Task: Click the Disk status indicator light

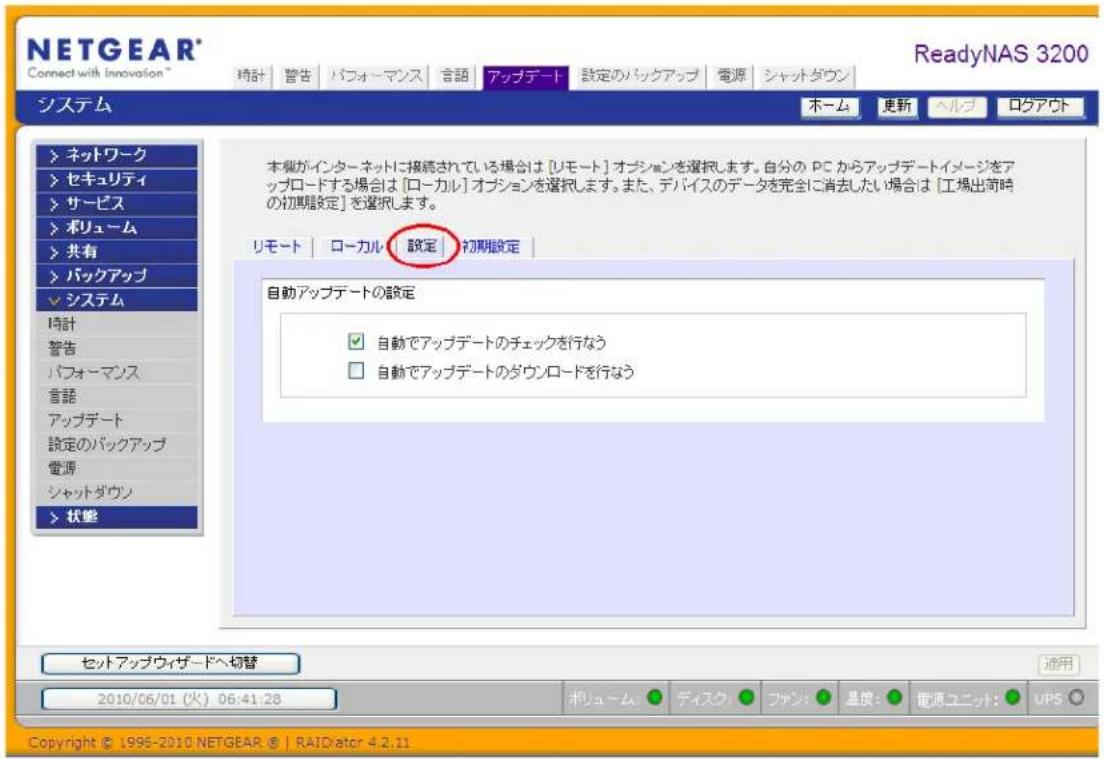Action: coord(746,698)
